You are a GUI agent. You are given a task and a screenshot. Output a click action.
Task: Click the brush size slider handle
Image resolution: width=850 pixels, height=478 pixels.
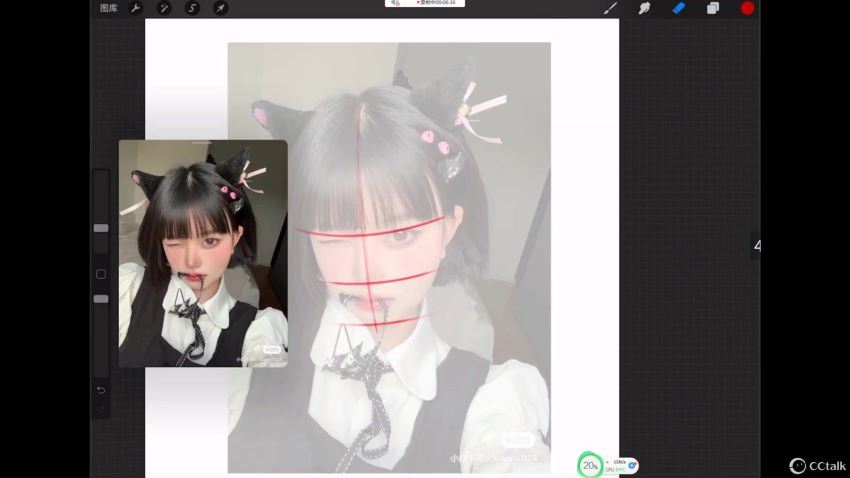coord(101,228)
